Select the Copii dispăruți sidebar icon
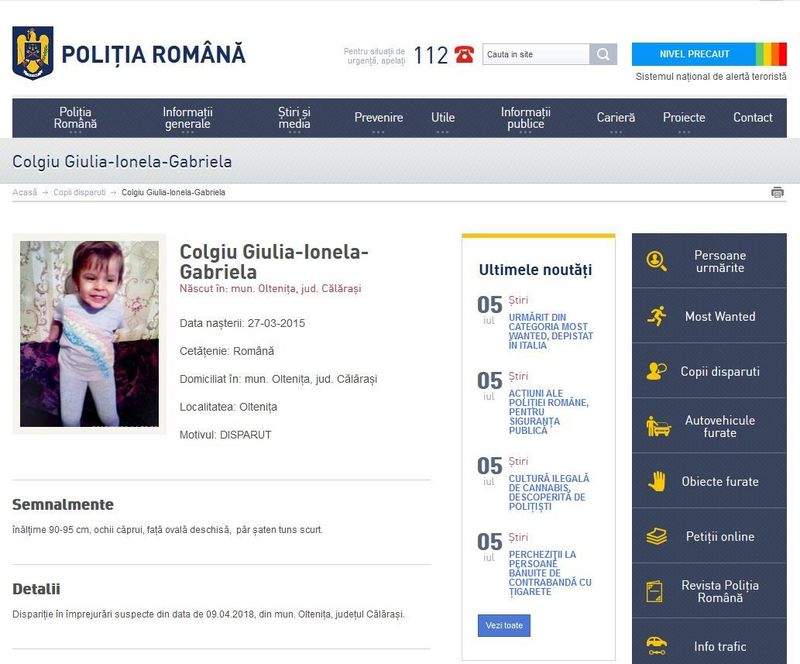The height and width of the screenshot is (664, 800). pos(656,371)
